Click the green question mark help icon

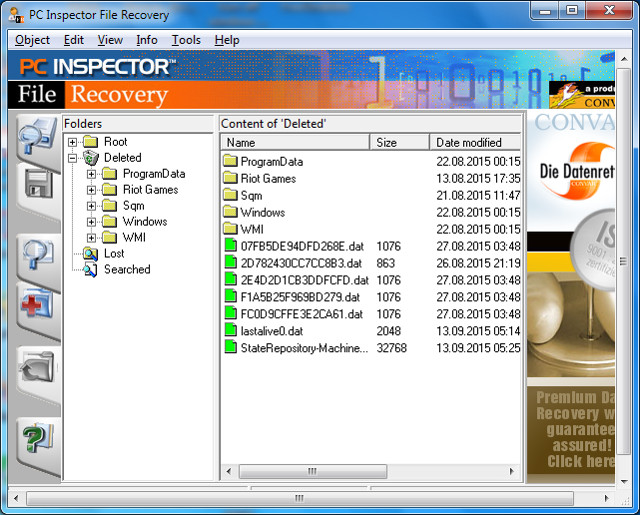pyautogui.click(x=38, y=438)
